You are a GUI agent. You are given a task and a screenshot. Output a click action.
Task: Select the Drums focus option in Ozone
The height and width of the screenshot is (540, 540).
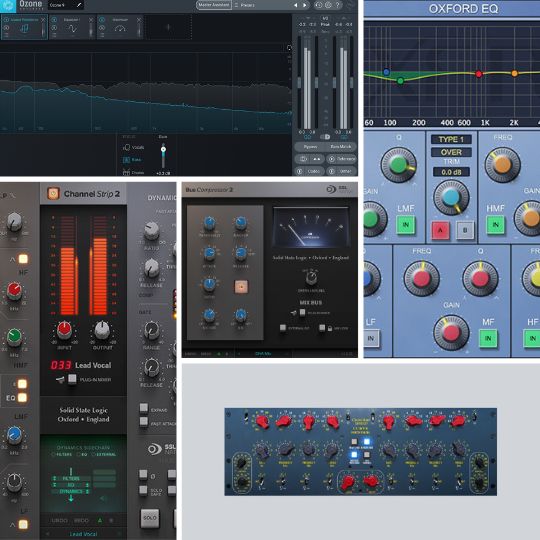coord(134,172)
